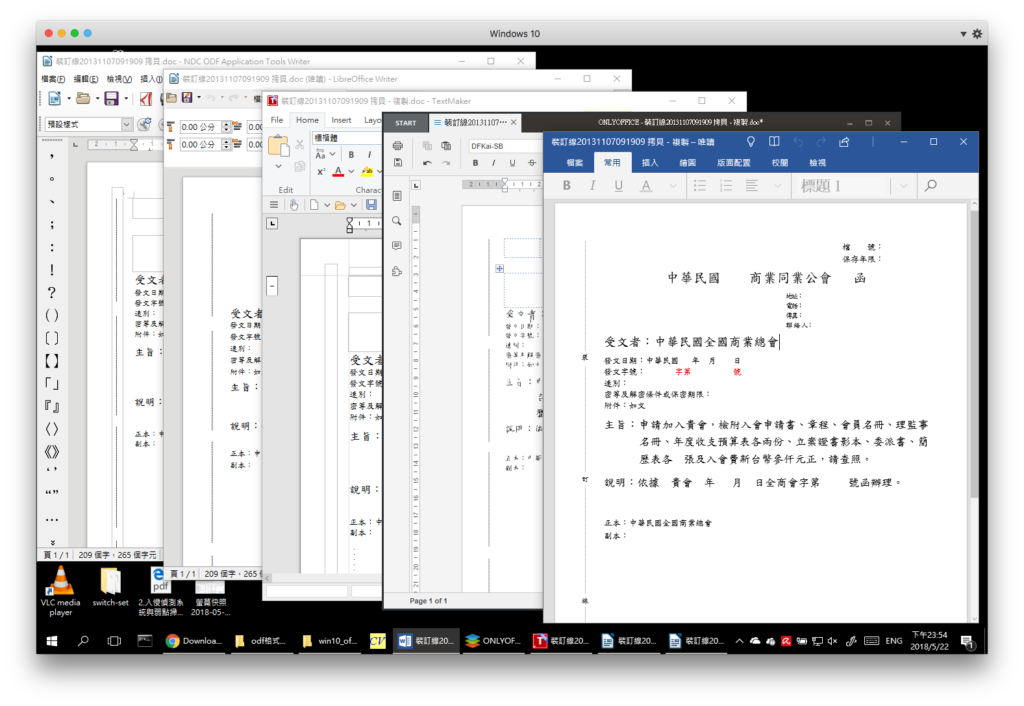Expand the Word styles gallery dropdown arrow

tap(903, 186)
